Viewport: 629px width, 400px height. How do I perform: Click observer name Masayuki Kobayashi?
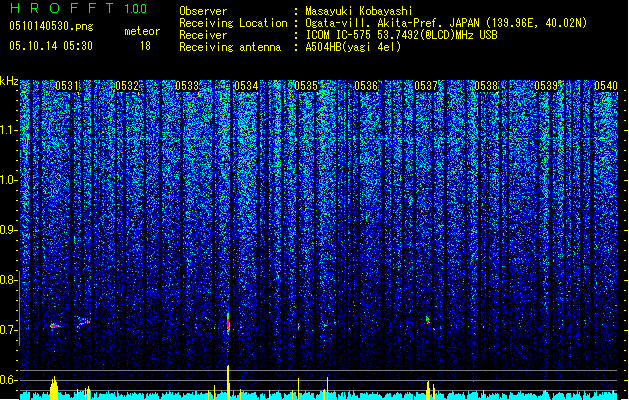pyautogui.click(x=359, y=11)
